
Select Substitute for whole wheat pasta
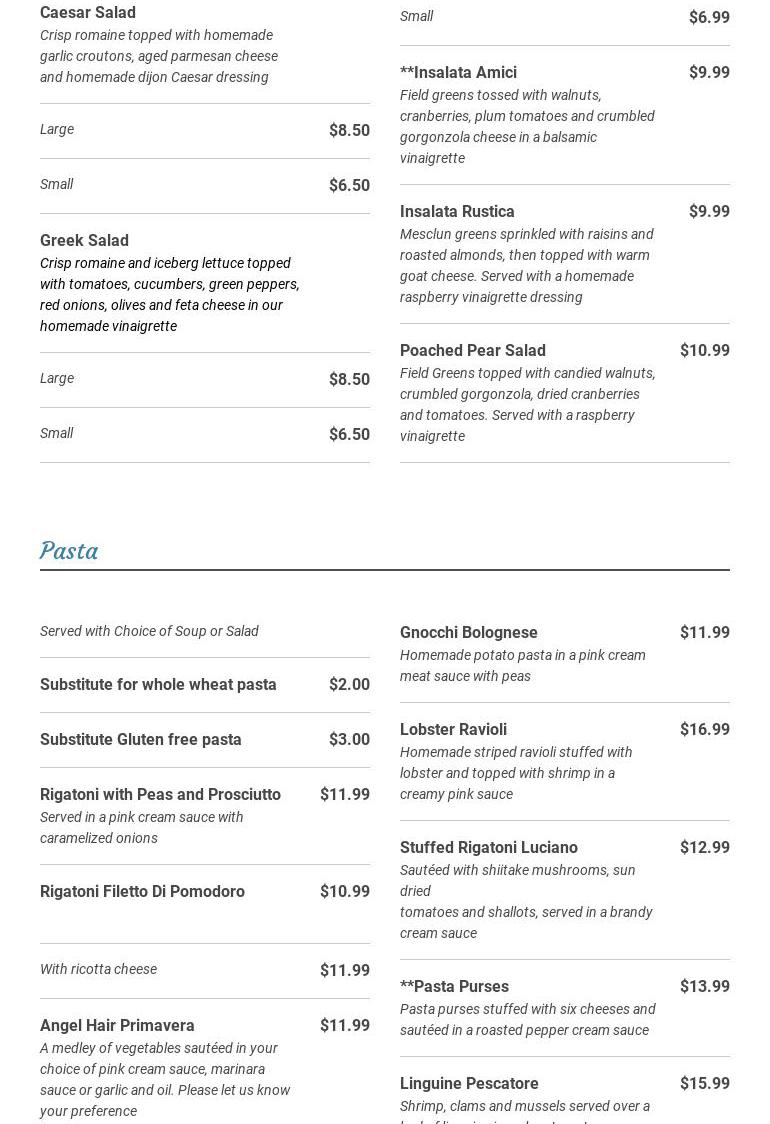tap(158, 685)
